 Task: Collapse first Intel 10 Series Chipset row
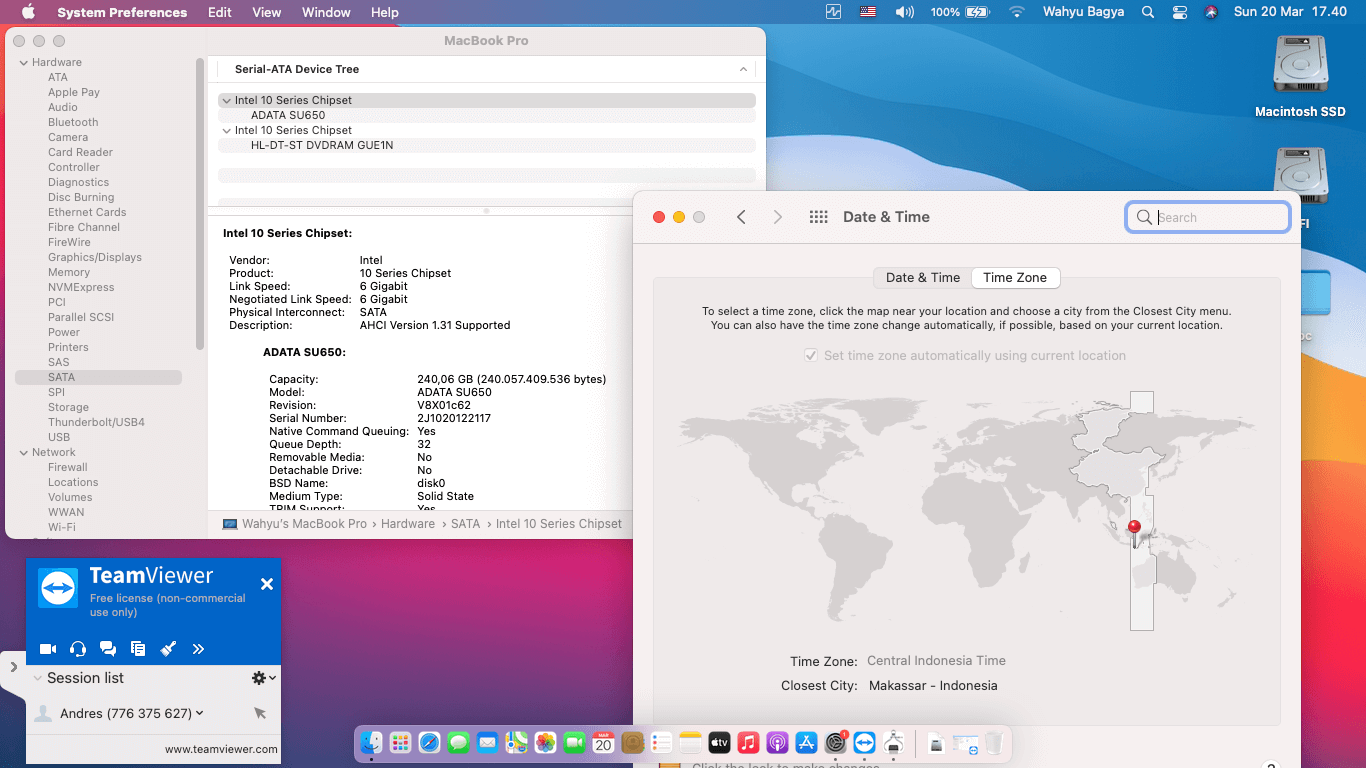coord(227,100)
